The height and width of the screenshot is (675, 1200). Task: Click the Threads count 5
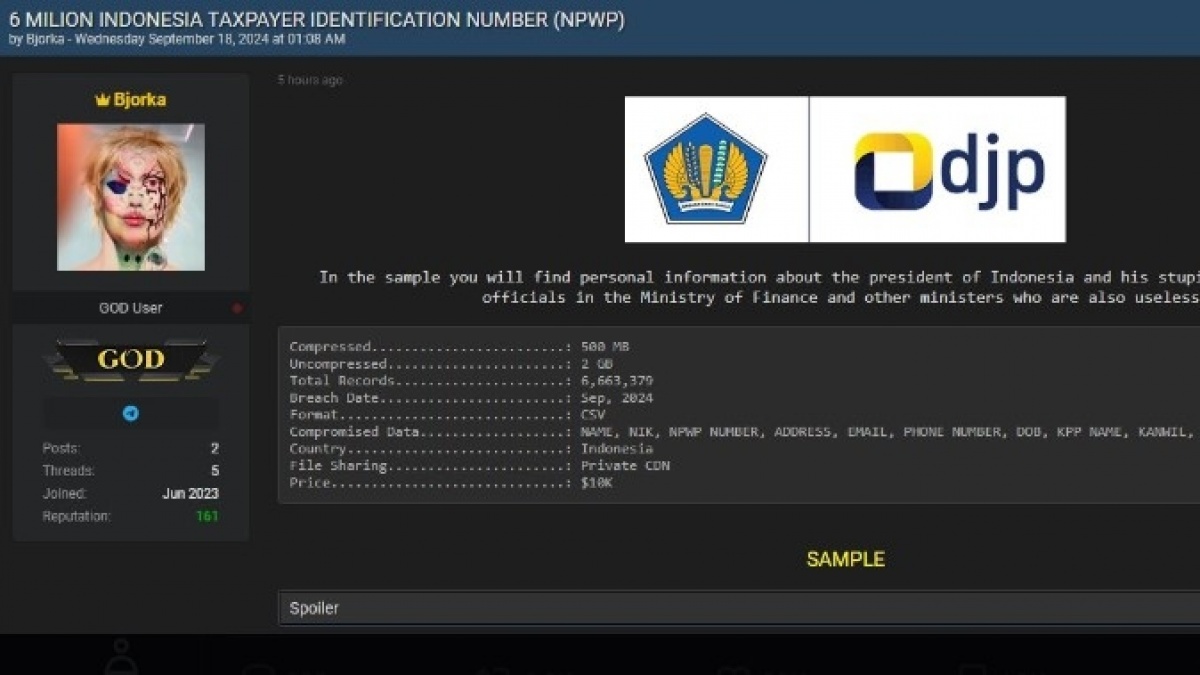coord(215,471)
